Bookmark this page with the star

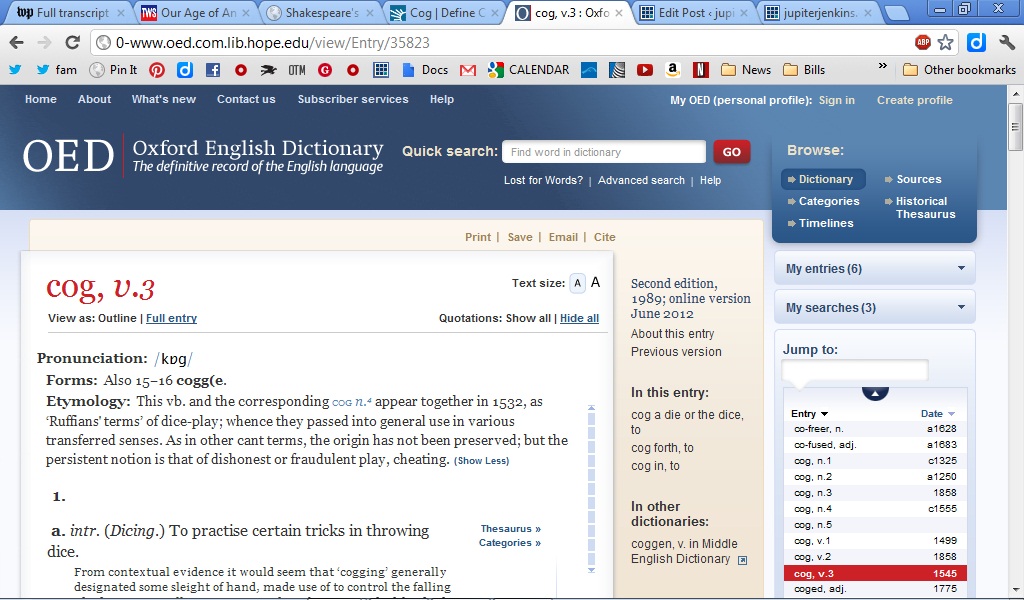(x=945, y=43)
